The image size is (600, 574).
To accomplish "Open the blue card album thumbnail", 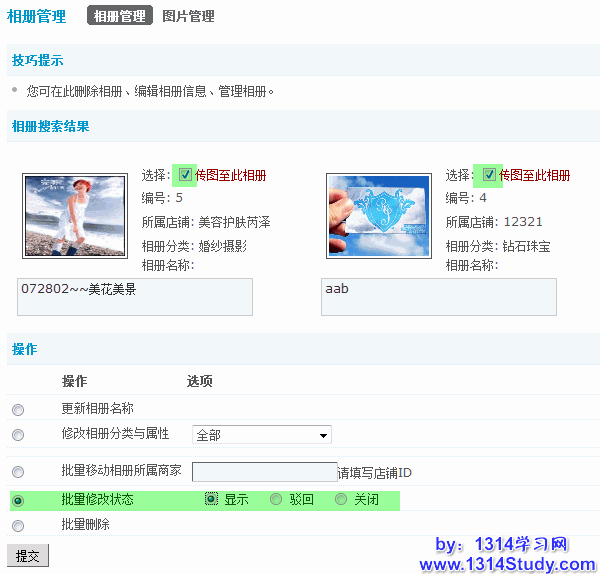I will pos(379,217).
